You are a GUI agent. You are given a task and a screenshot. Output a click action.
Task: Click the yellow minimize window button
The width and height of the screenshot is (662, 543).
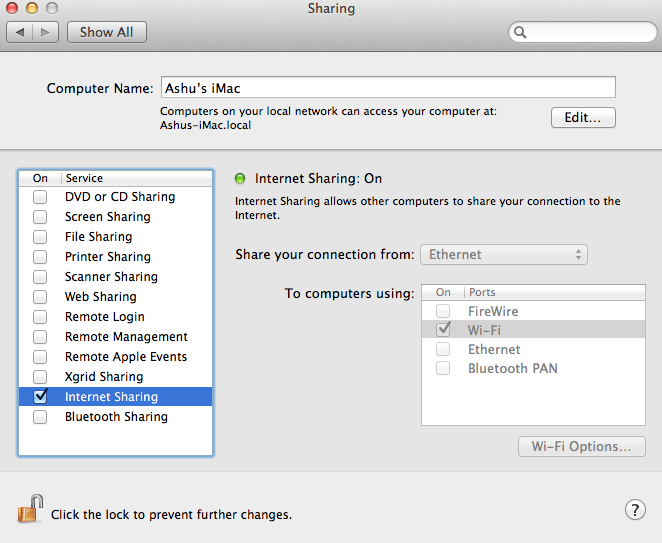(32, 8)
